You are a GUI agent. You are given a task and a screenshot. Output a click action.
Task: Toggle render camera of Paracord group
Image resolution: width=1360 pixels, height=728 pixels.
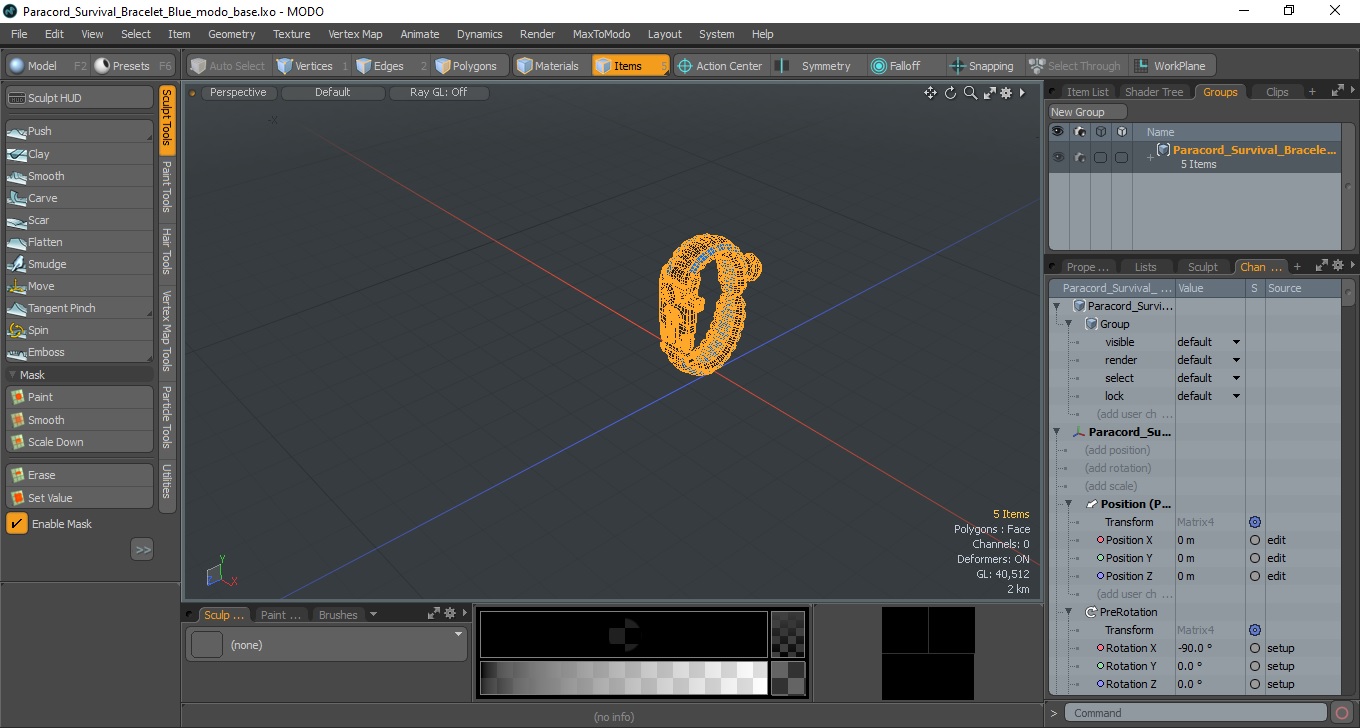tap(1079, 157)
